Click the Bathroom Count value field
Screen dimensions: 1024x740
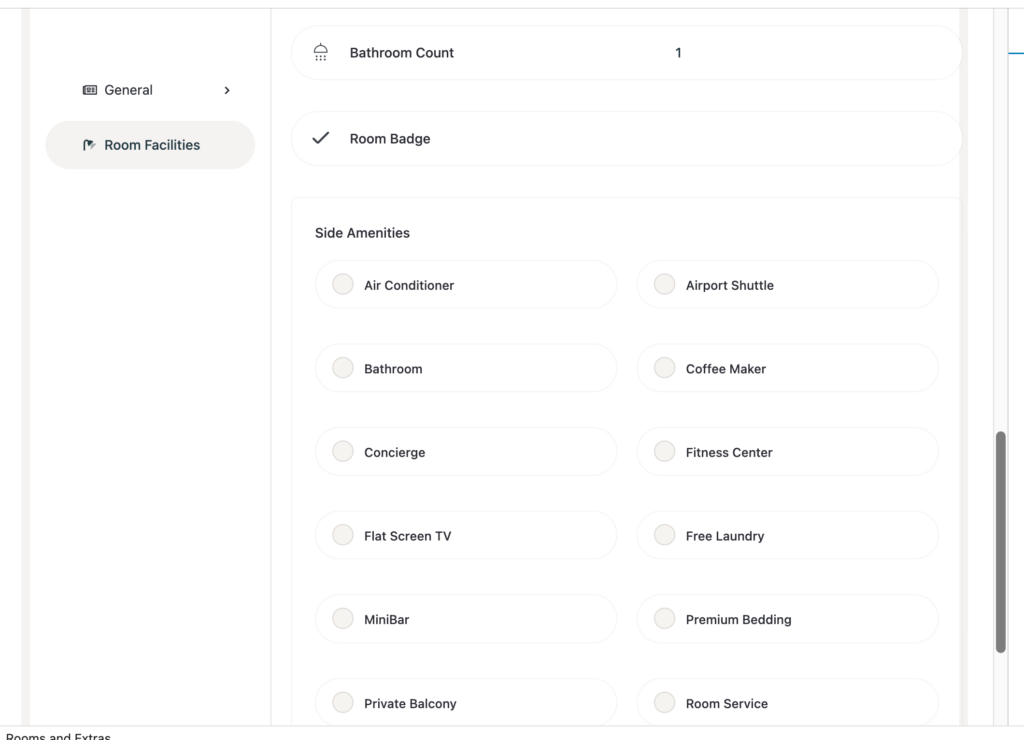[x=678, y=53]
